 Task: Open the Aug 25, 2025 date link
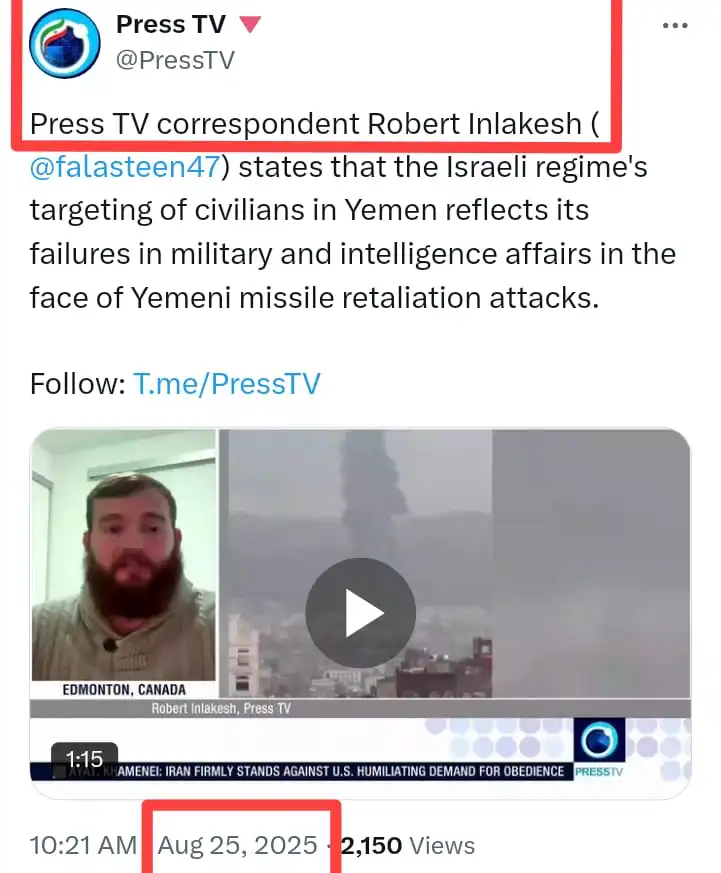pyautogui.click(x=237, y=845)
